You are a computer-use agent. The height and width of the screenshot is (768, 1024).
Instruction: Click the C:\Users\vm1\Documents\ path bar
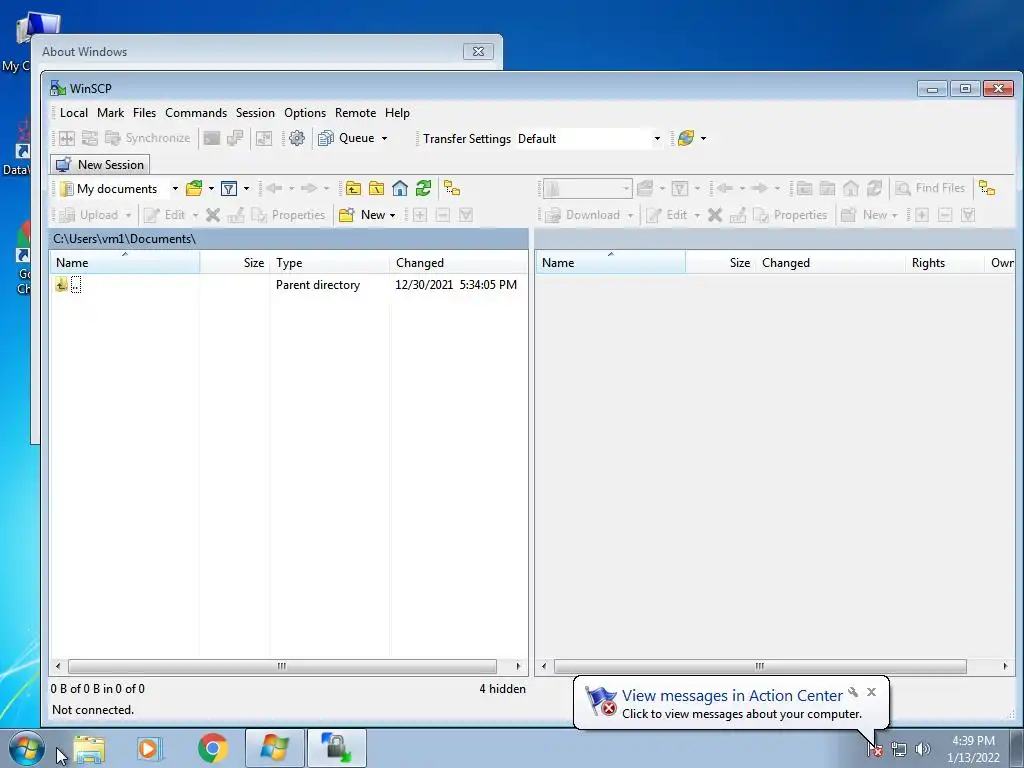[x=288, y=239]
